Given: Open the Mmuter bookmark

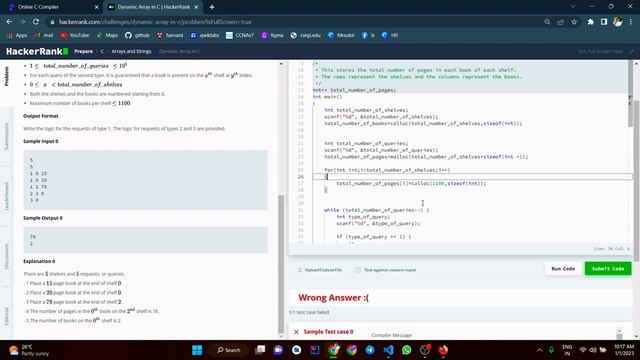Looking at the screenshot, I should point(341,36).
